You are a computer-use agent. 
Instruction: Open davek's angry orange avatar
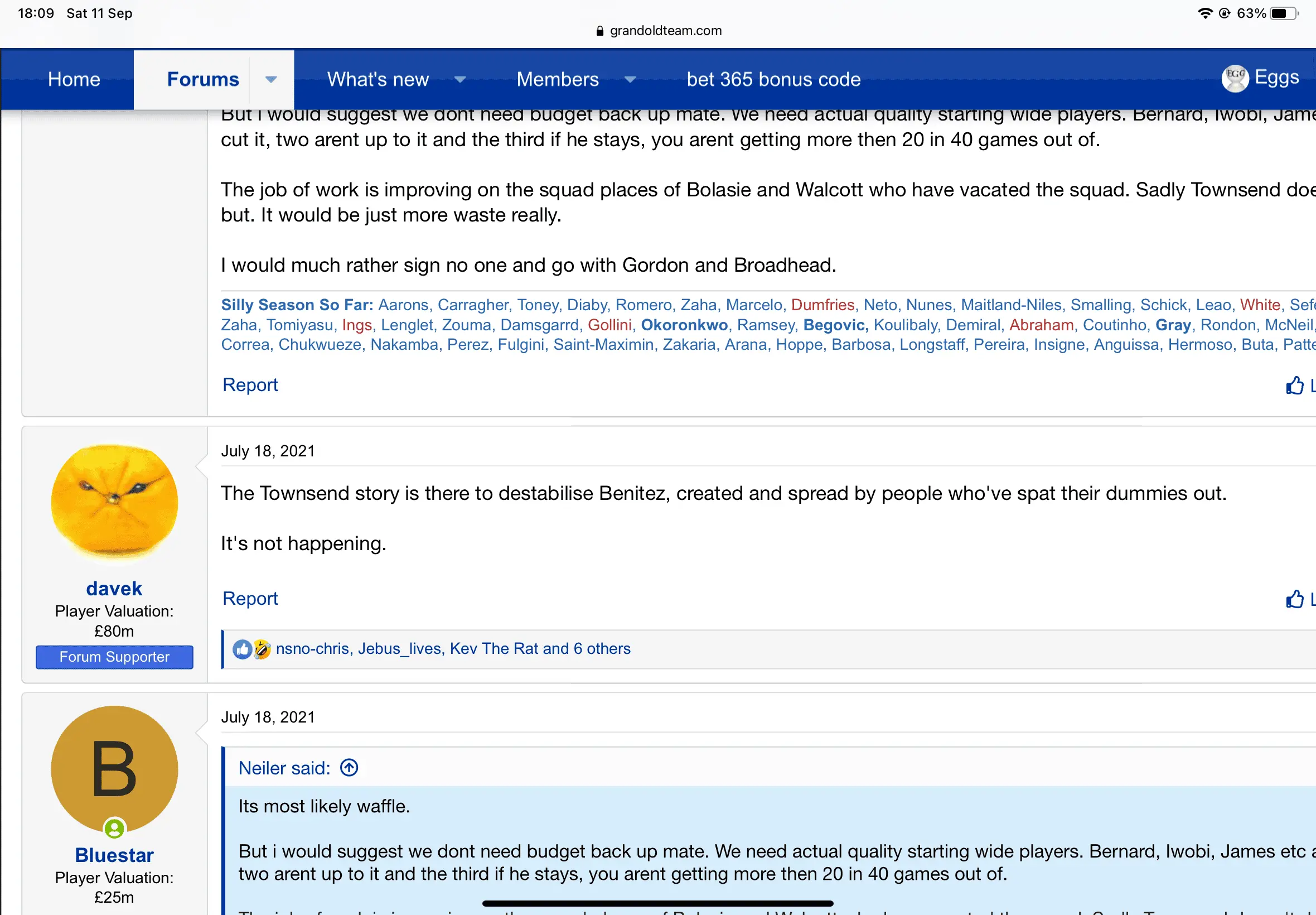coord(114,502)
